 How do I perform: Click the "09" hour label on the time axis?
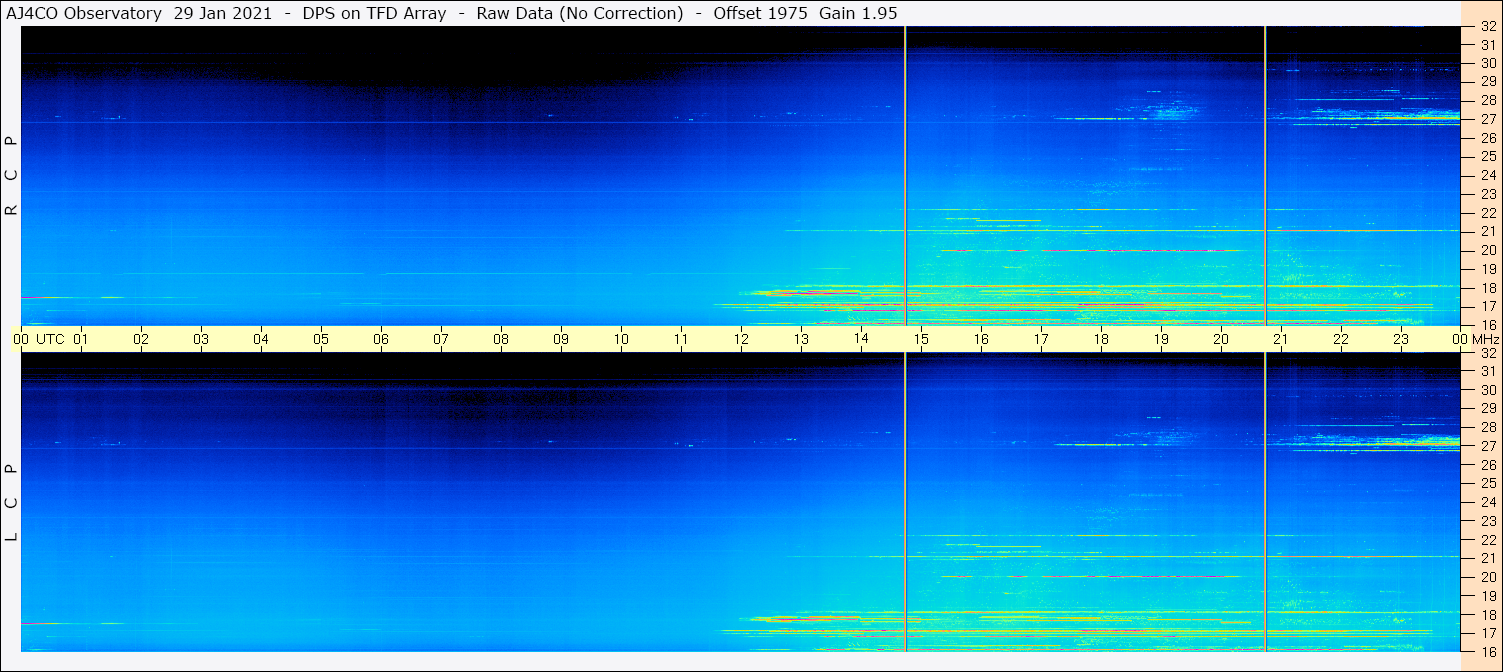point(561,339)
